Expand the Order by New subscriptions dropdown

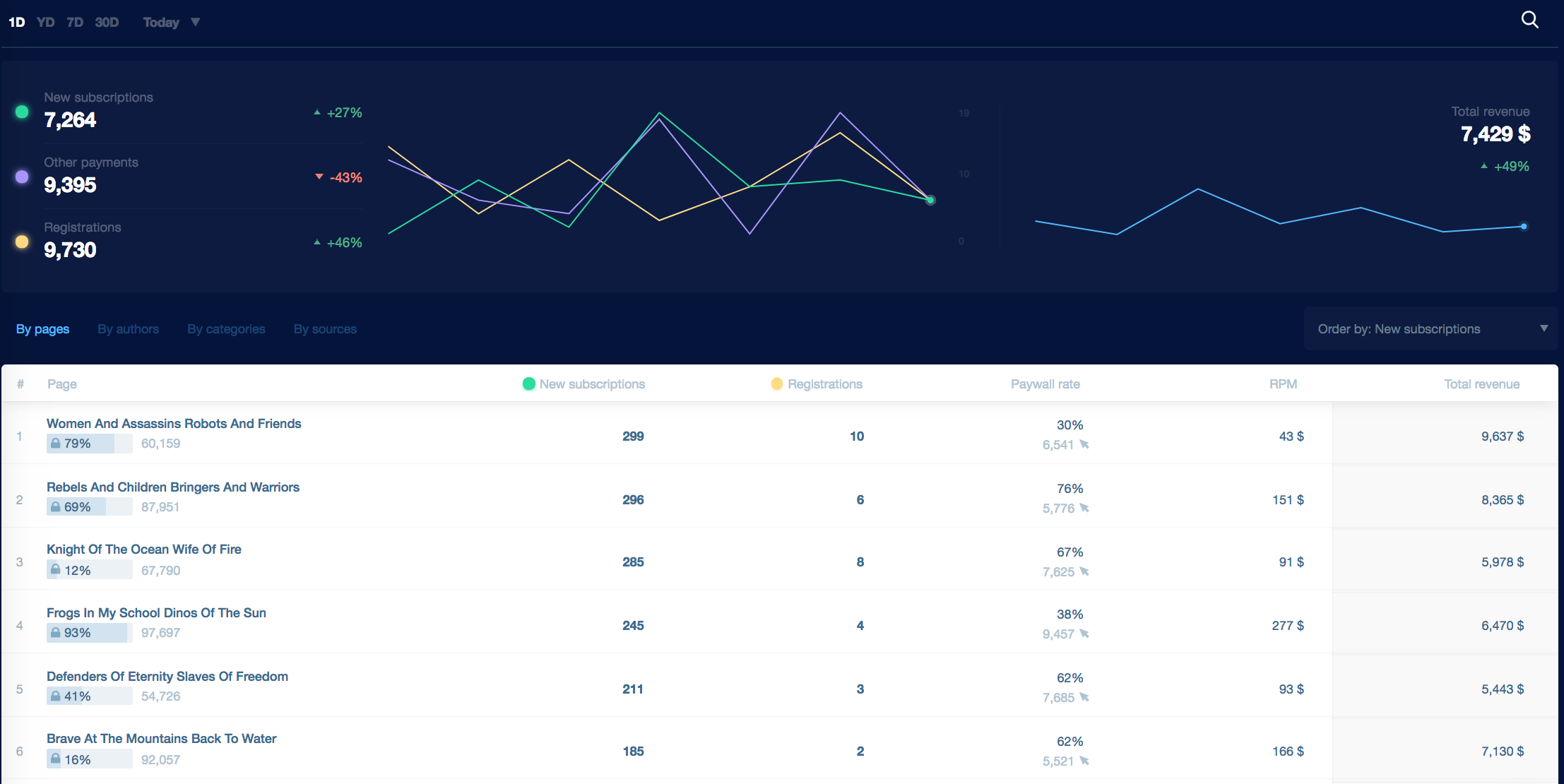click(1430, 328)
